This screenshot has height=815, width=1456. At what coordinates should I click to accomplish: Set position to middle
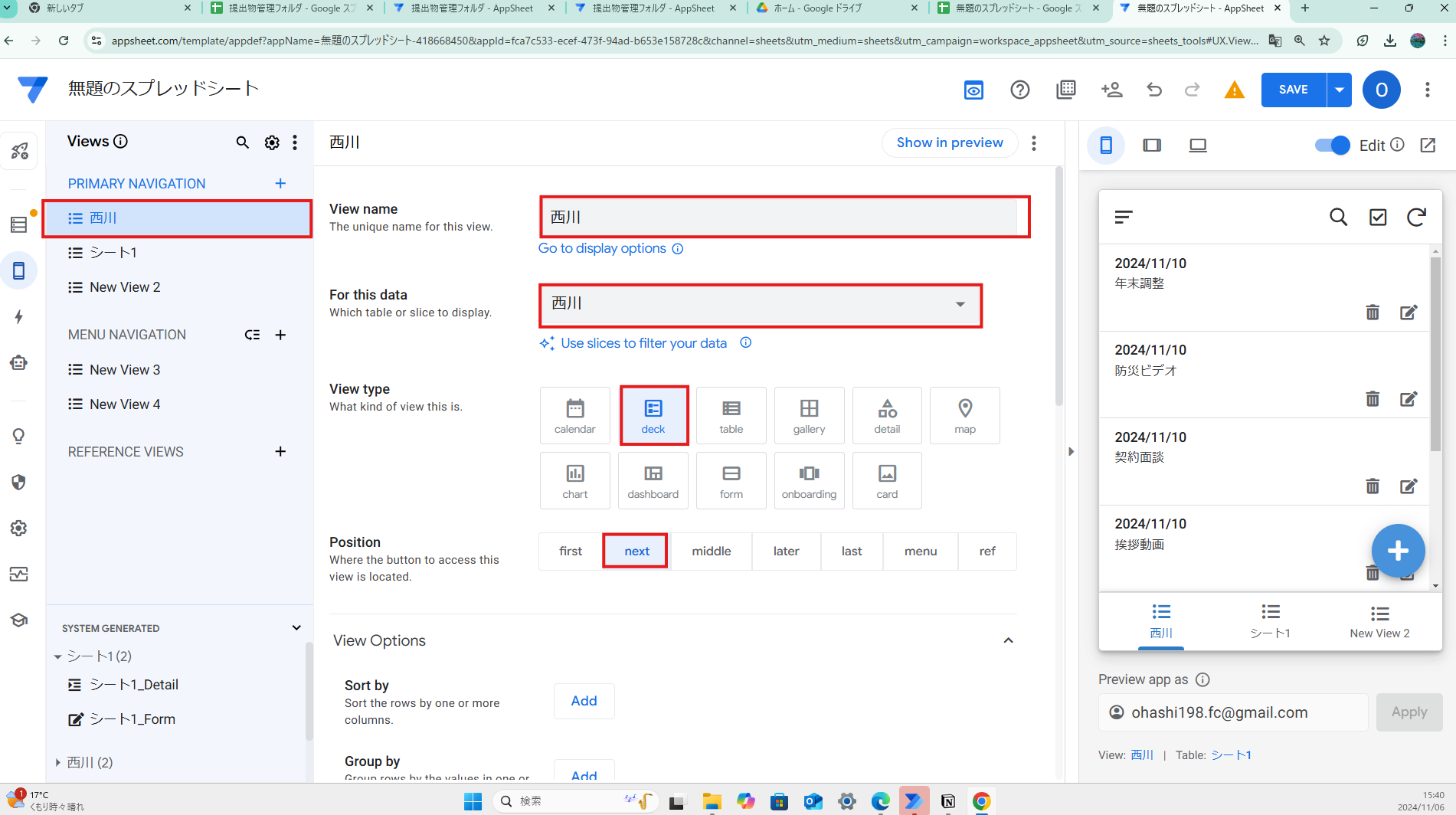(x=712, y=551)
